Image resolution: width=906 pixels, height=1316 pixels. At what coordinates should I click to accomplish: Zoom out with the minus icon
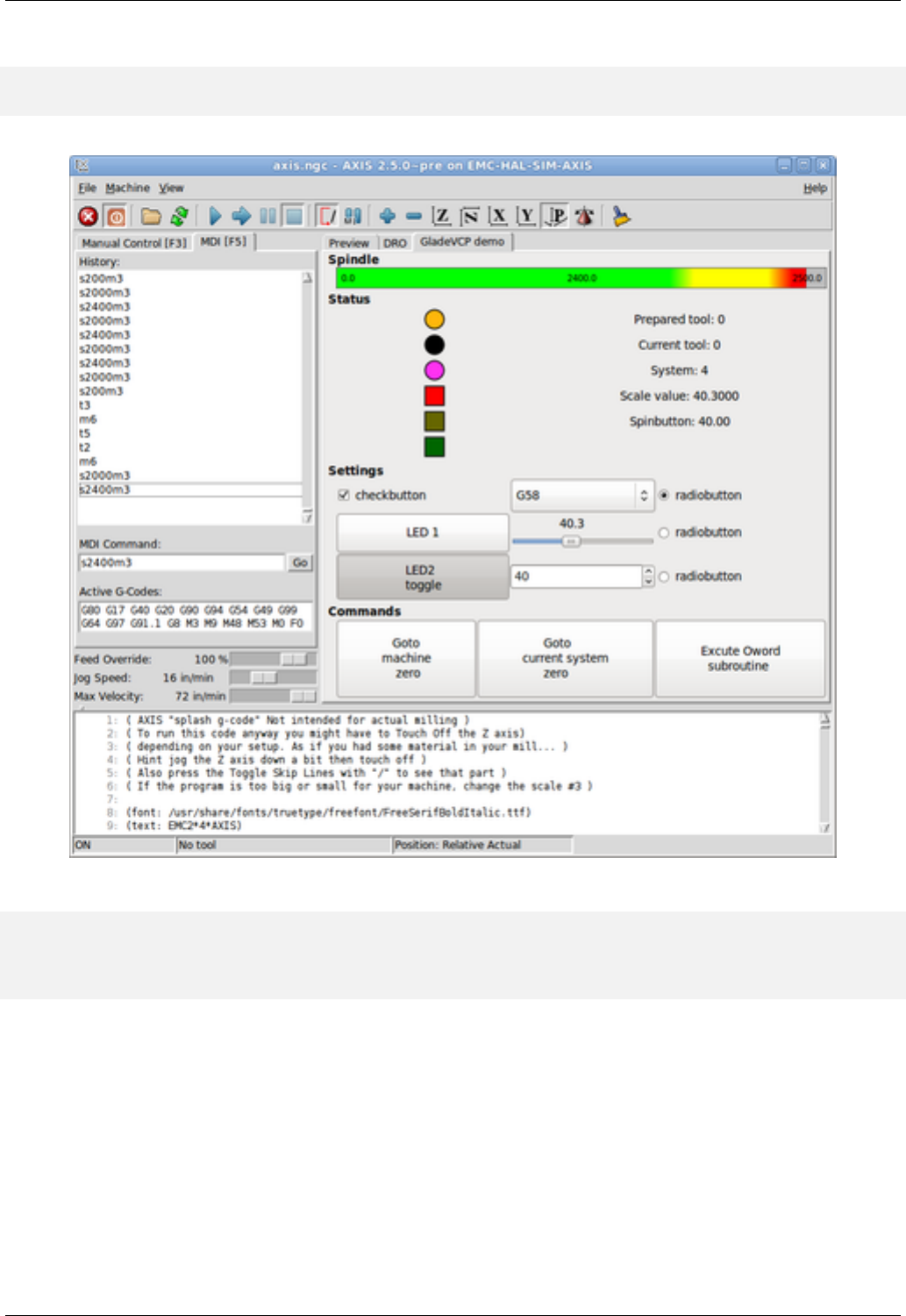pos(414,216)
